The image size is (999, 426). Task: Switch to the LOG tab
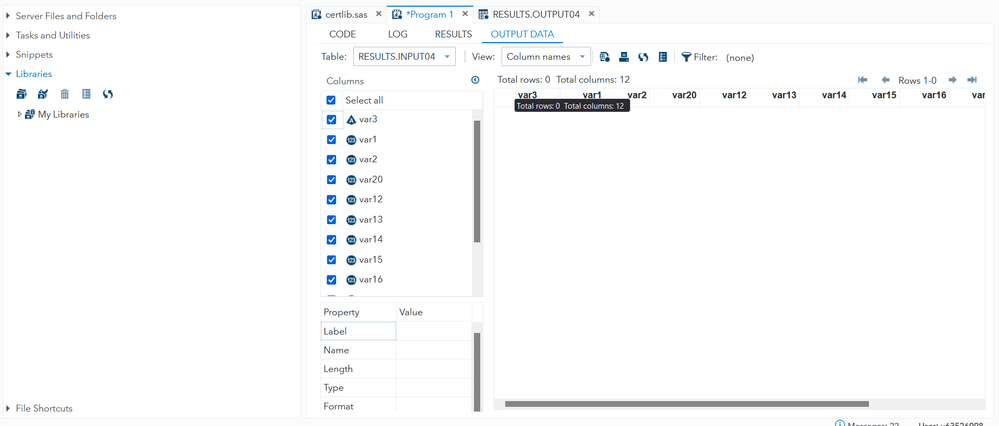pyautogui.click(x=398, y=34)
